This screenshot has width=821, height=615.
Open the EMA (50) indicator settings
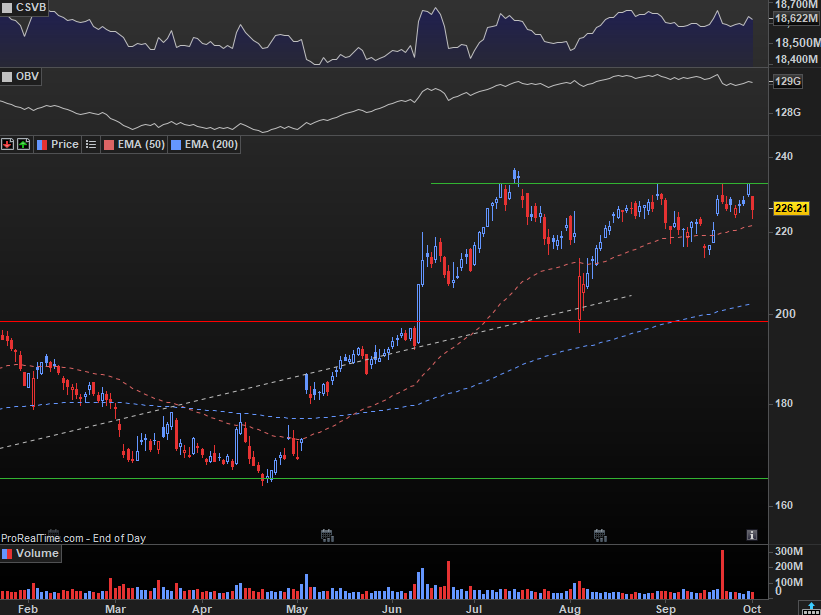click(x=134, y=144)
